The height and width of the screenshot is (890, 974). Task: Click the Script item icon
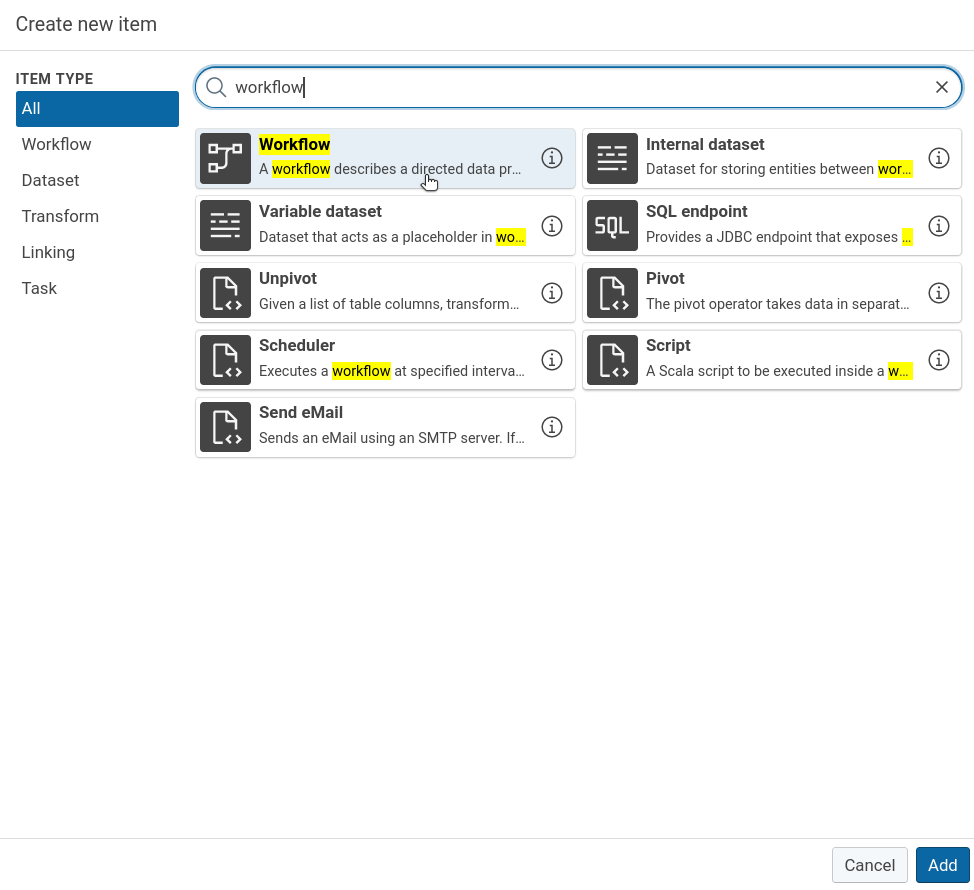tap(612, 359)
